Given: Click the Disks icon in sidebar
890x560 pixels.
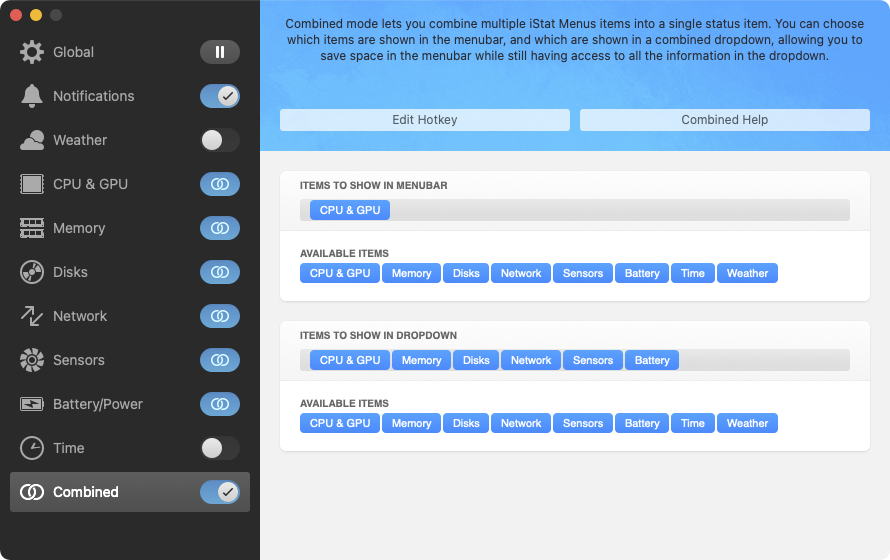Looking at the screenshot, I should point(32,272).
